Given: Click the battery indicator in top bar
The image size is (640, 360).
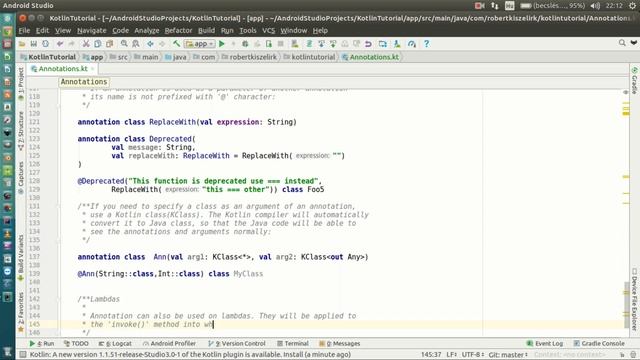Looking at the screenshot, I should pos(553,6).
